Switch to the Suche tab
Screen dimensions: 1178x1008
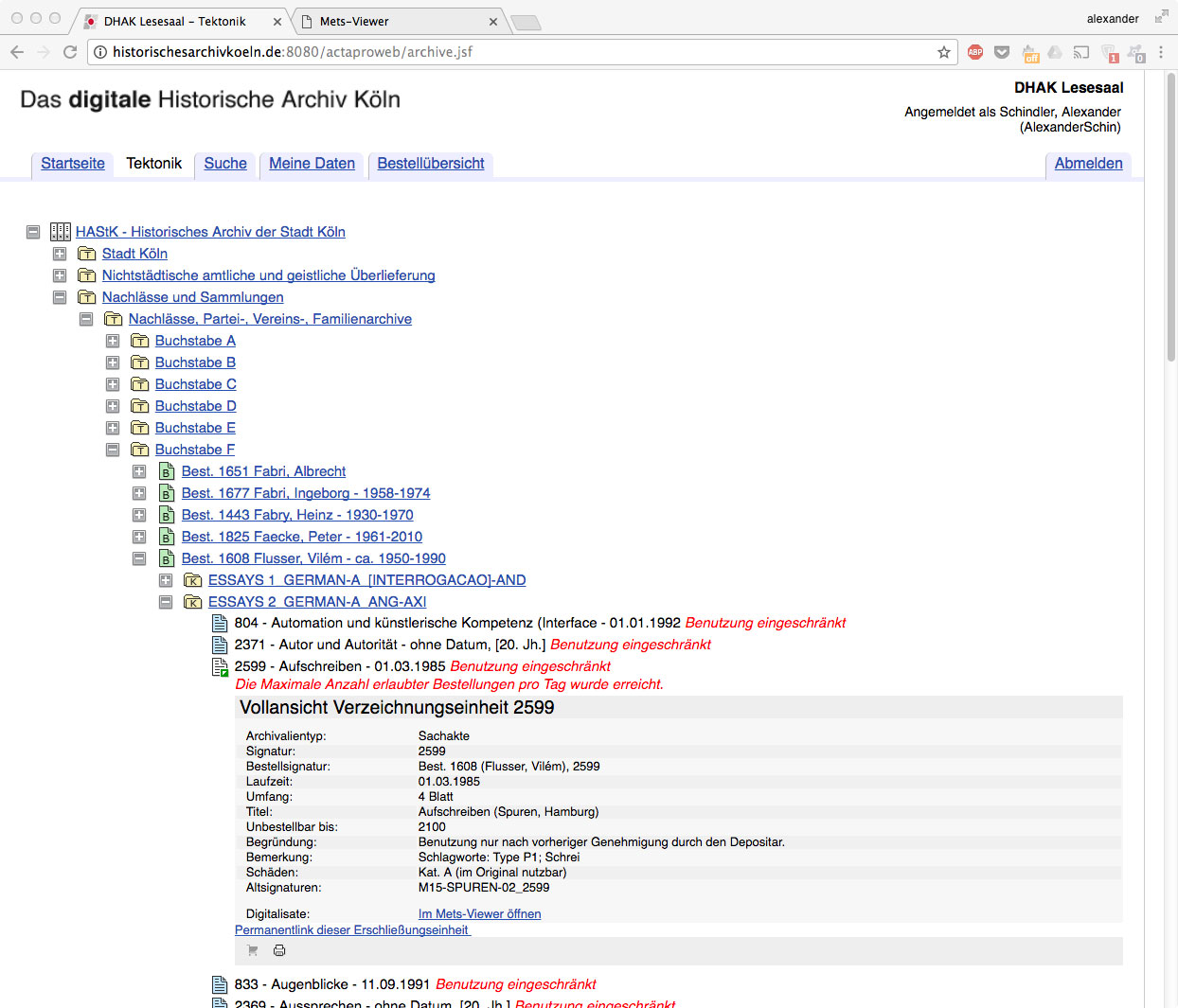(225, 164)
